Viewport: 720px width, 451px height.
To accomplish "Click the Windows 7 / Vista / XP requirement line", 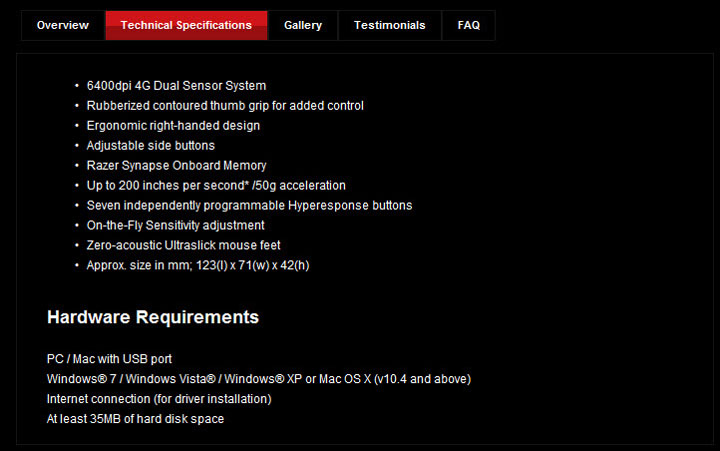I will coord(258,379).
